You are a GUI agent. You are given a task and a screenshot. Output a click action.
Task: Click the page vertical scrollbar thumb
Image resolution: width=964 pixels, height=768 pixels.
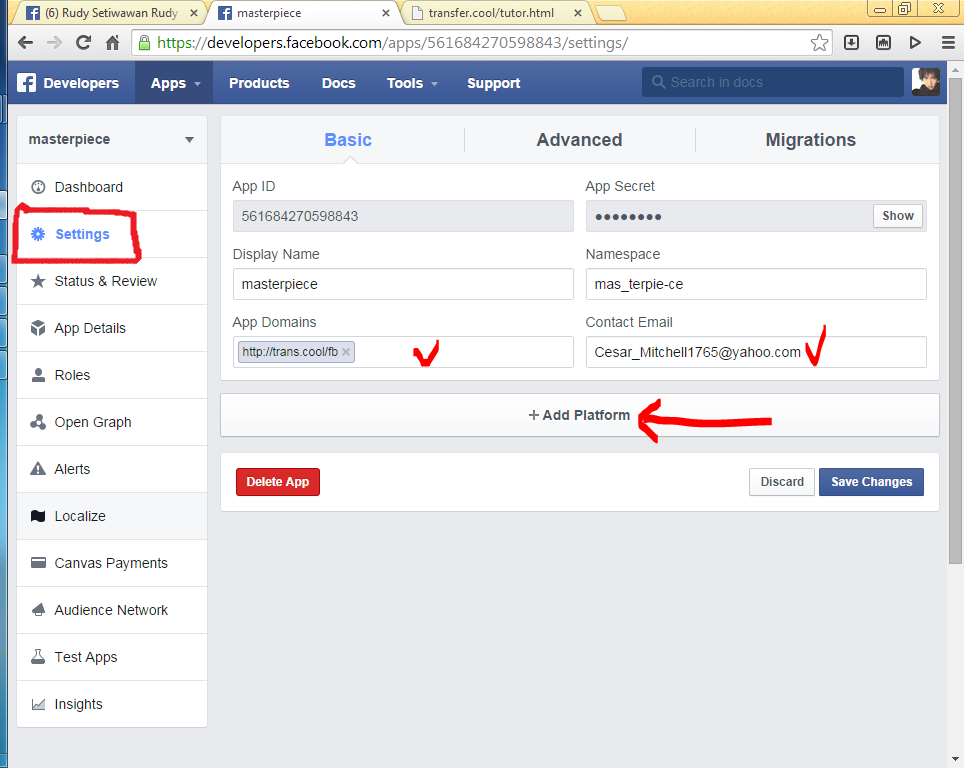(955, 320)
